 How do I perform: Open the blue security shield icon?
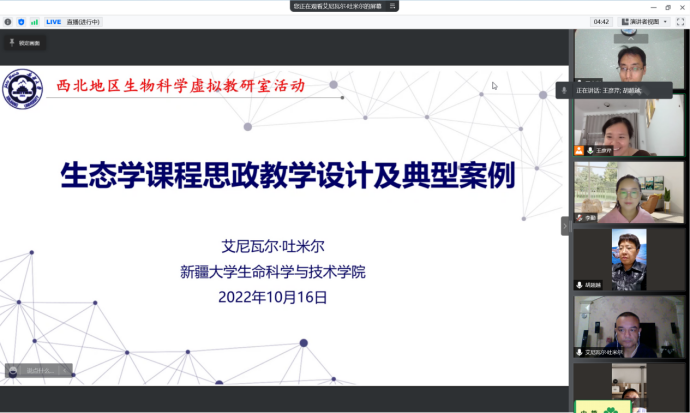[21, 21]
